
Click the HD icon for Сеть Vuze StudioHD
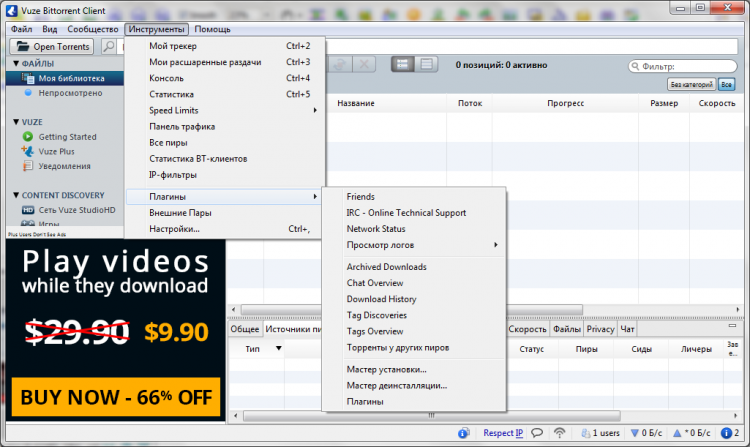tap(28, 210)
